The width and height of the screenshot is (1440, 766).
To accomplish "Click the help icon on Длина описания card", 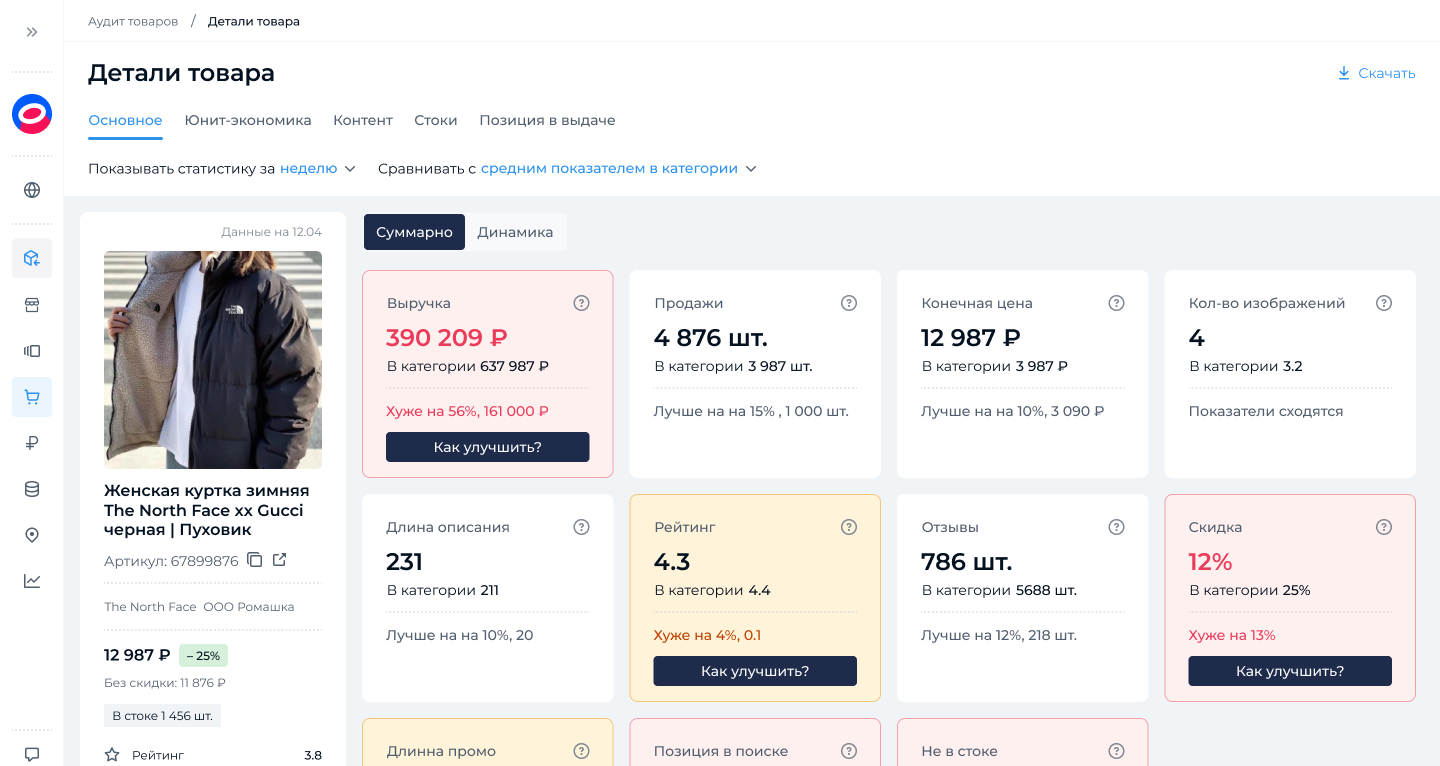I will tap(581, 527).
